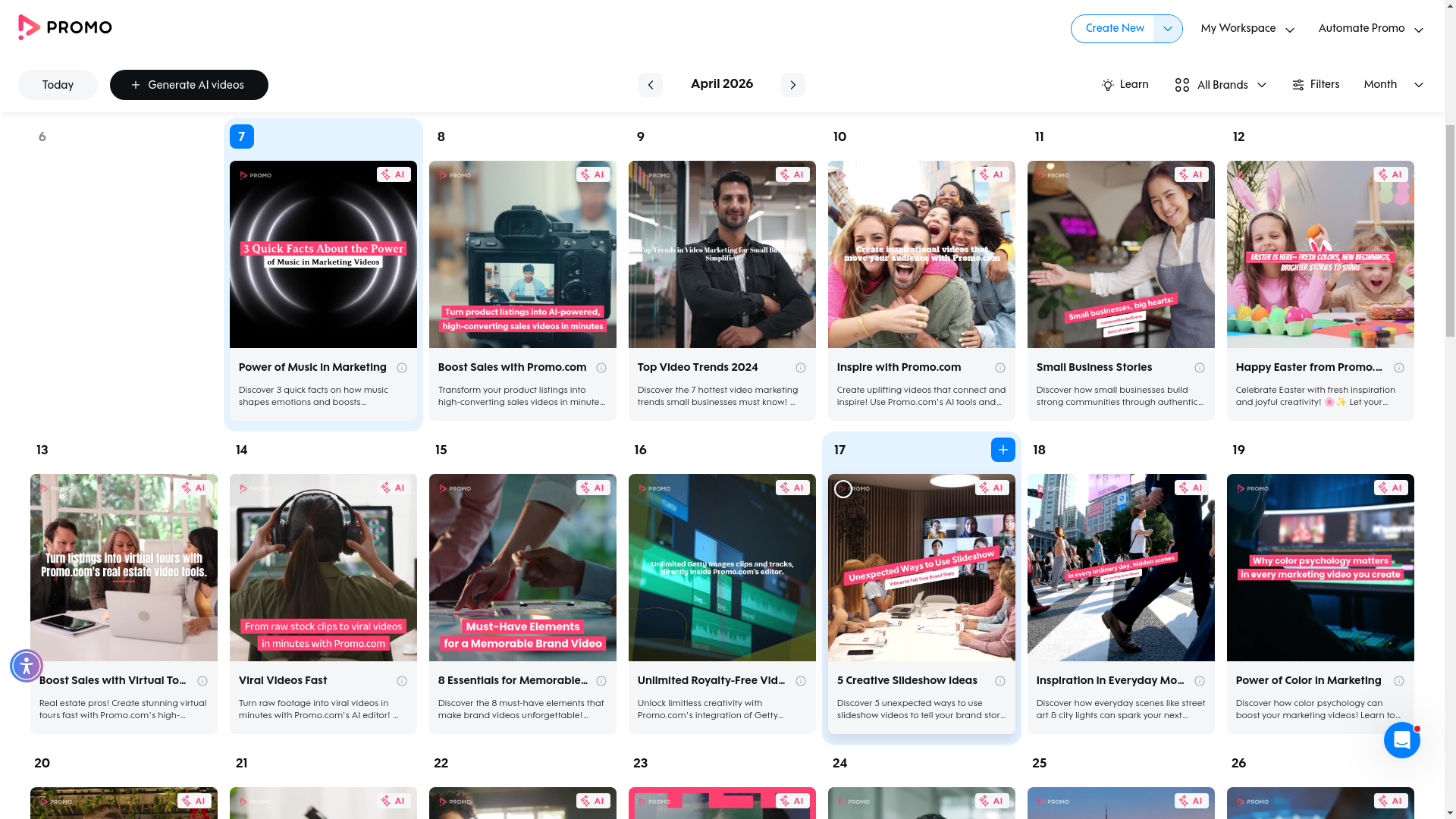Open the chat support bubble
The width and height of the screenshot is (1456, 819).
click(x=1401, y=739)
